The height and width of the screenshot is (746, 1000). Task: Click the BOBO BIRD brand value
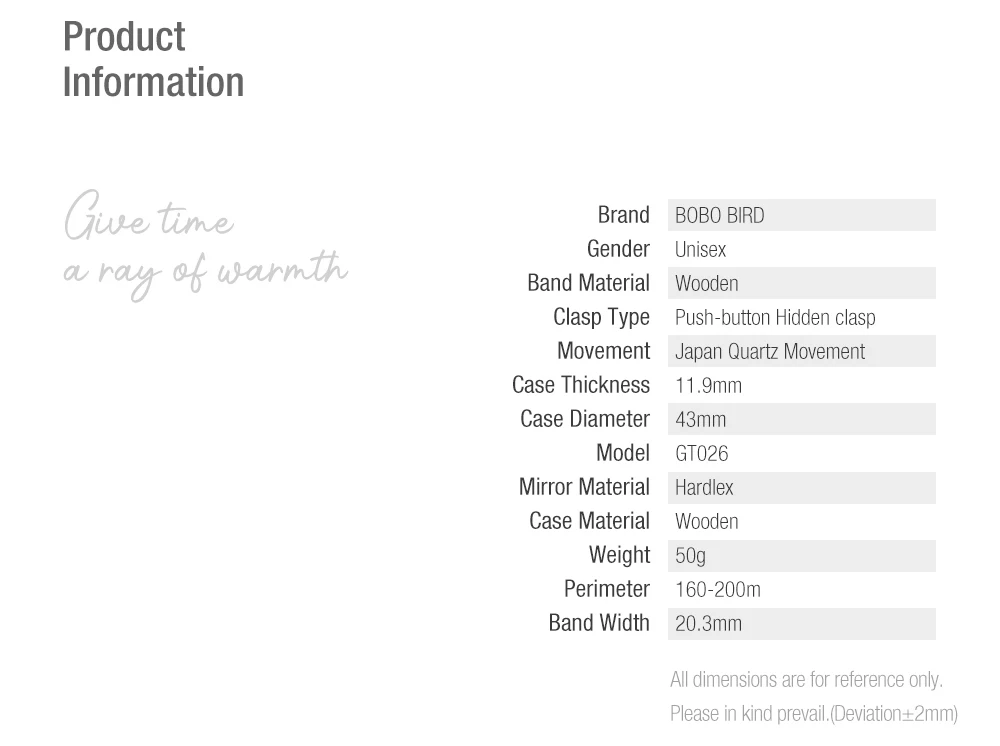719,216
